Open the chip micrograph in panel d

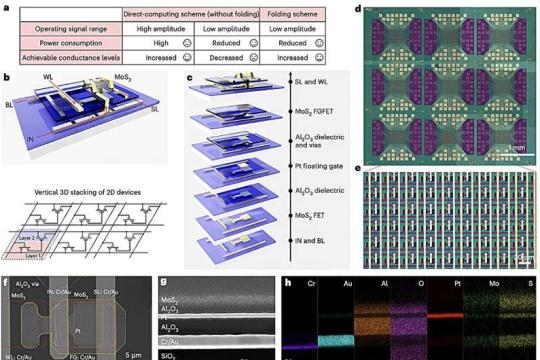450,85
